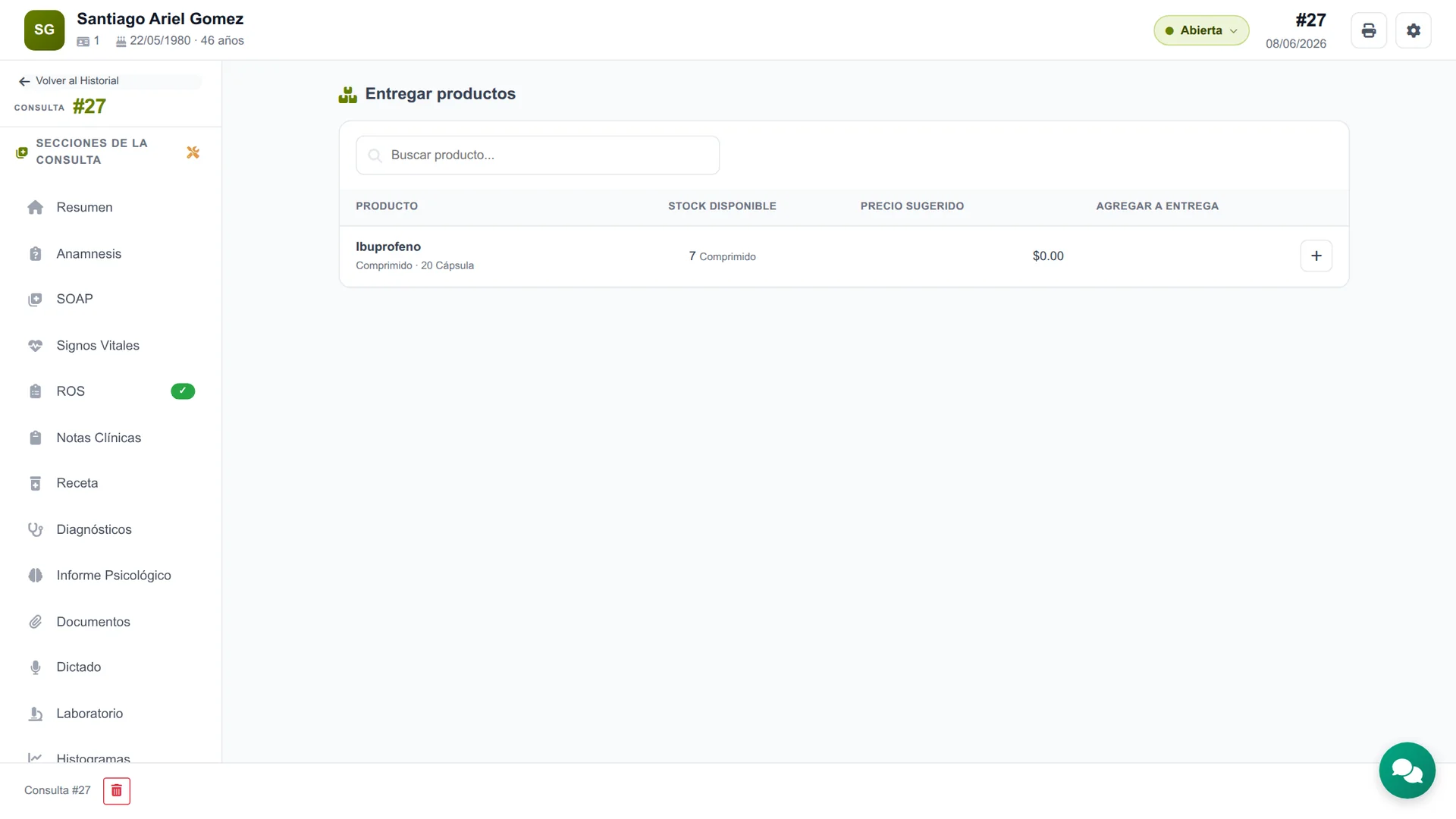1456x819 pixels.
Task: Click the Informe Psicológico brain icon
Action: pyautogui.click(x=35, y=576)
